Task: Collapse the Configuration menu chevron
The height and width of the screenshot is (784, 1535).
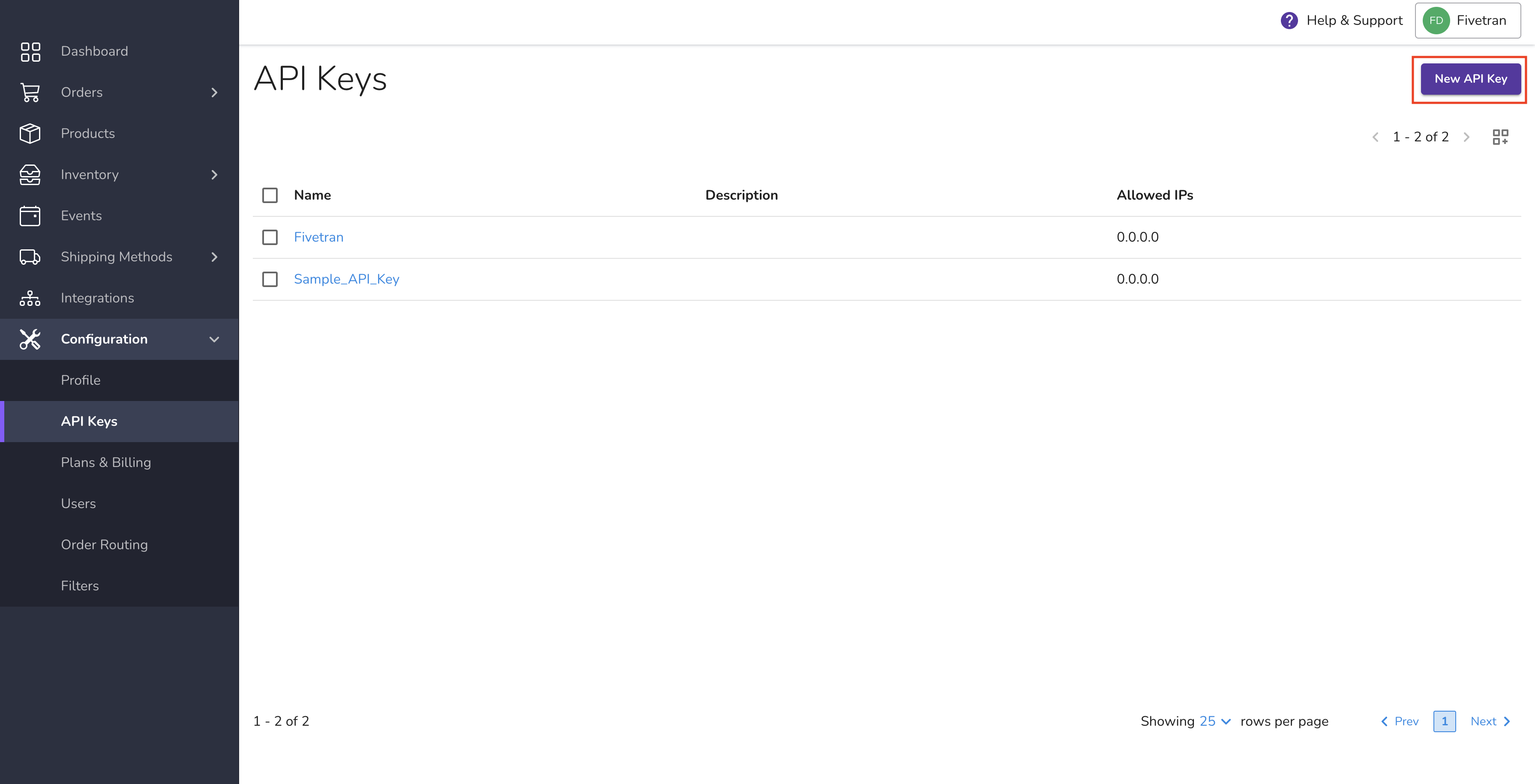Action: click(215, 339)
